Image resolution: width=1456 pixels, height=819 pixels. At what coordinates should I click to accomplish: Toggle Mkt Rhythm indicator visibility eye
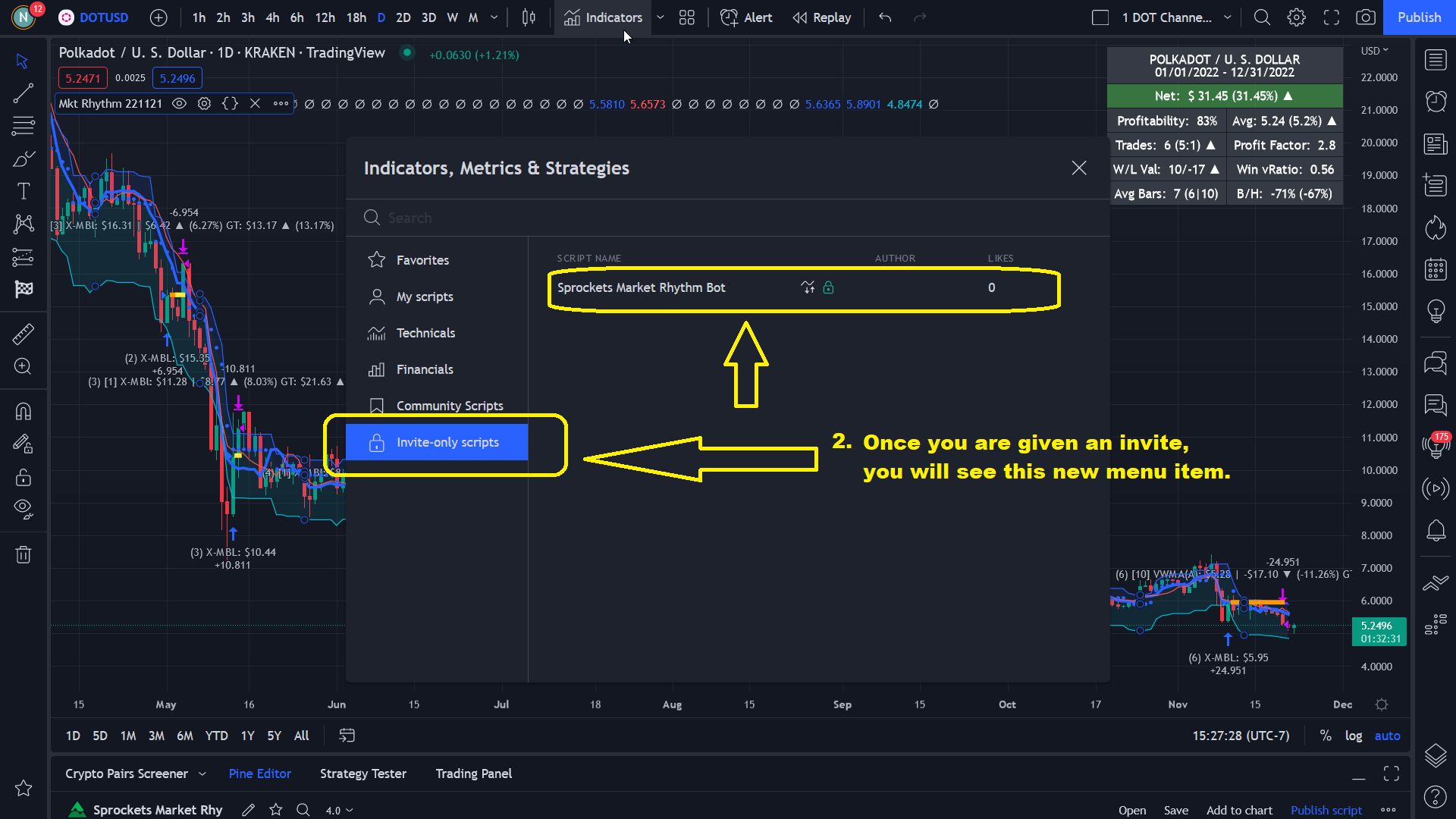179,104
